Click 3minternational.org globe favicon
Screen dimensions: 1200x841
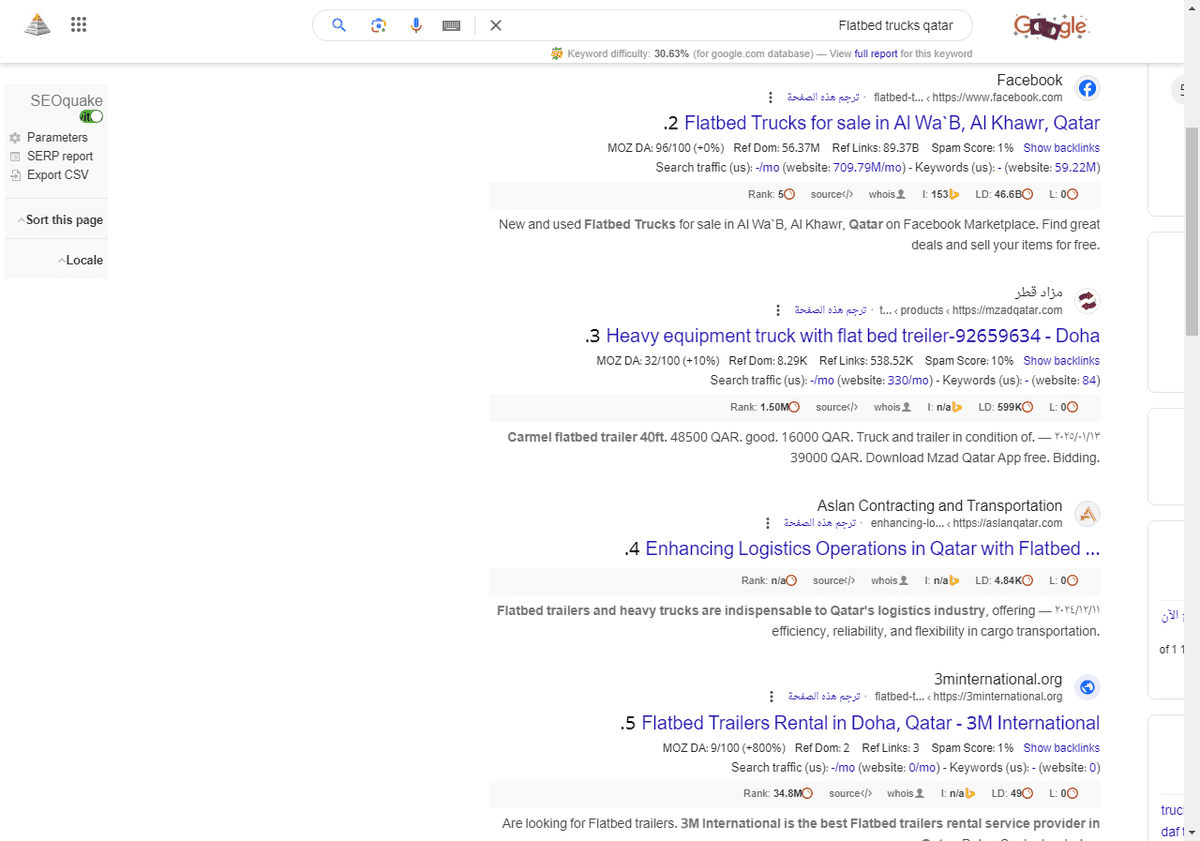(1087, 687)
